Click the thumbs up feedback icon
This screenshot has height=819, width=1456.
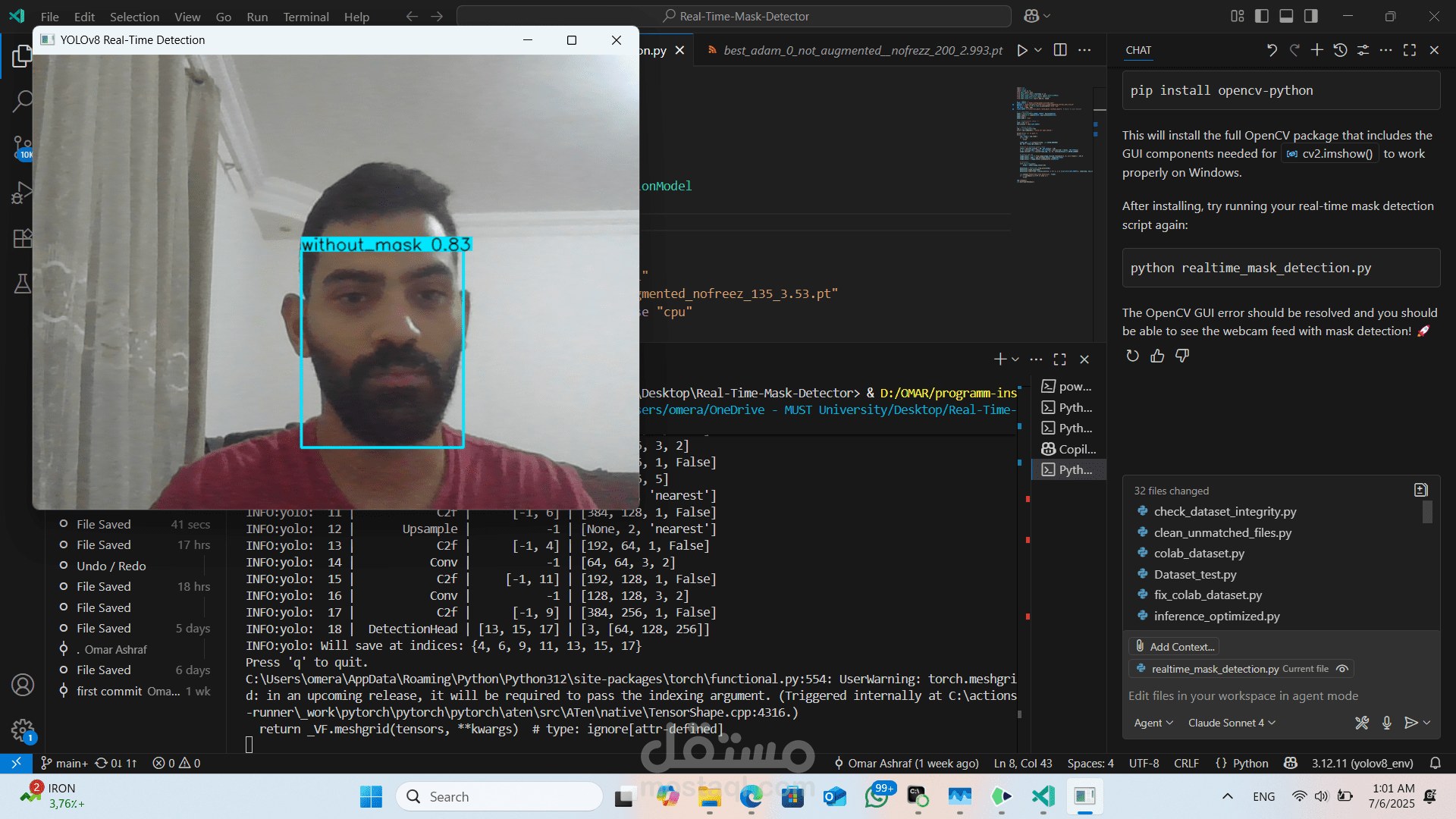pyautogui.click(x=1157, y=356)
